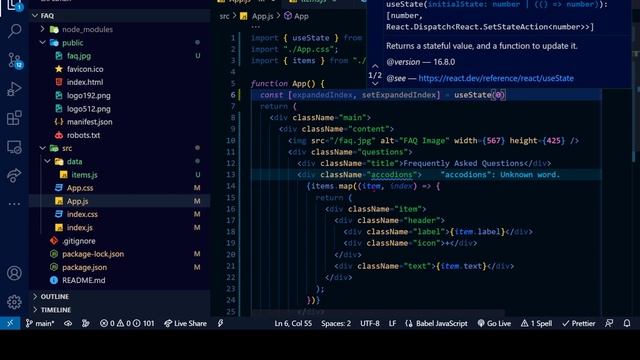
Task: Show previous signature in hint popup
Action: (375, 66)
